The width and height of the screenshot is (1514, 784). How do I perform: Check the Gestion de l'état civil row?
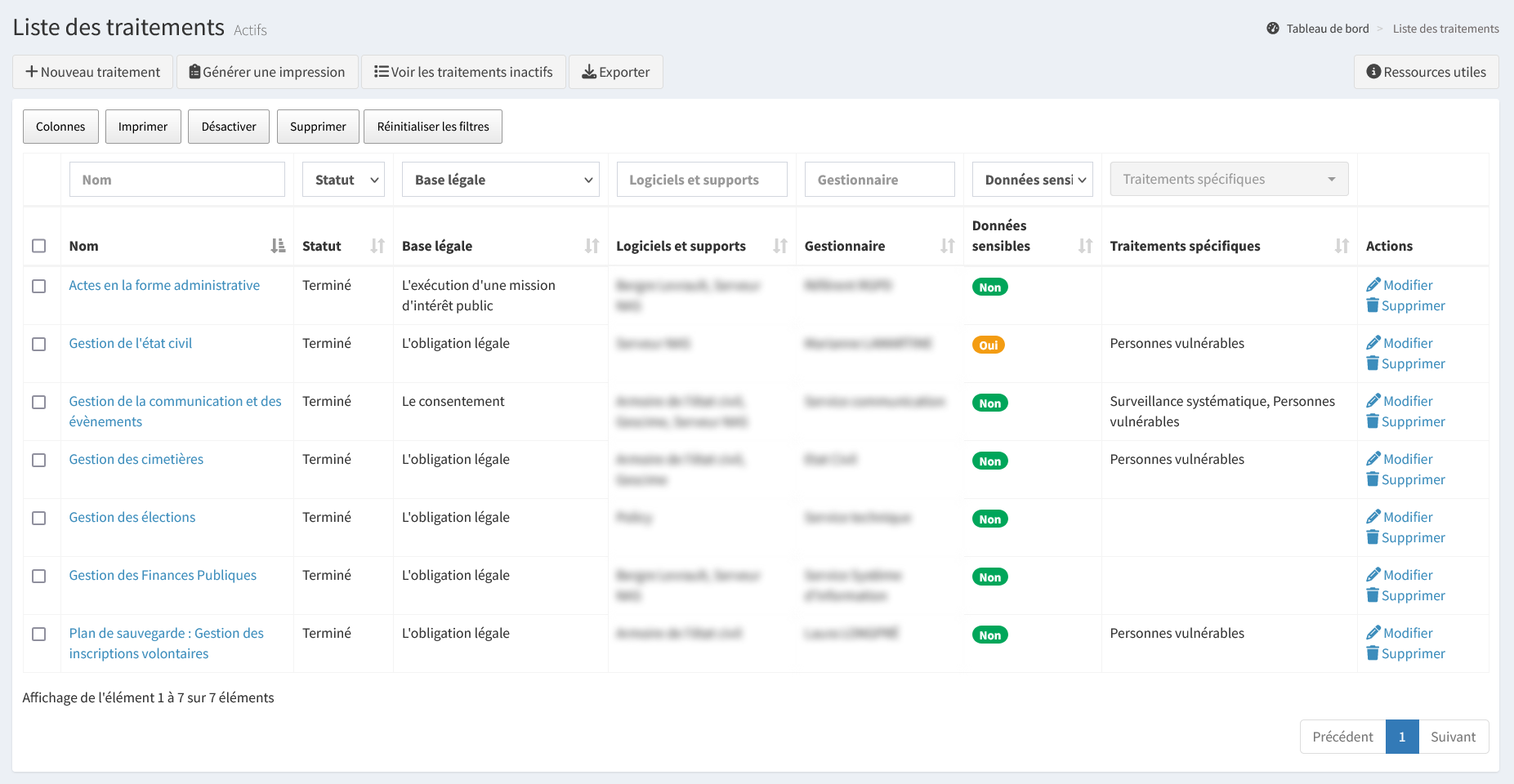pos(38,344)
